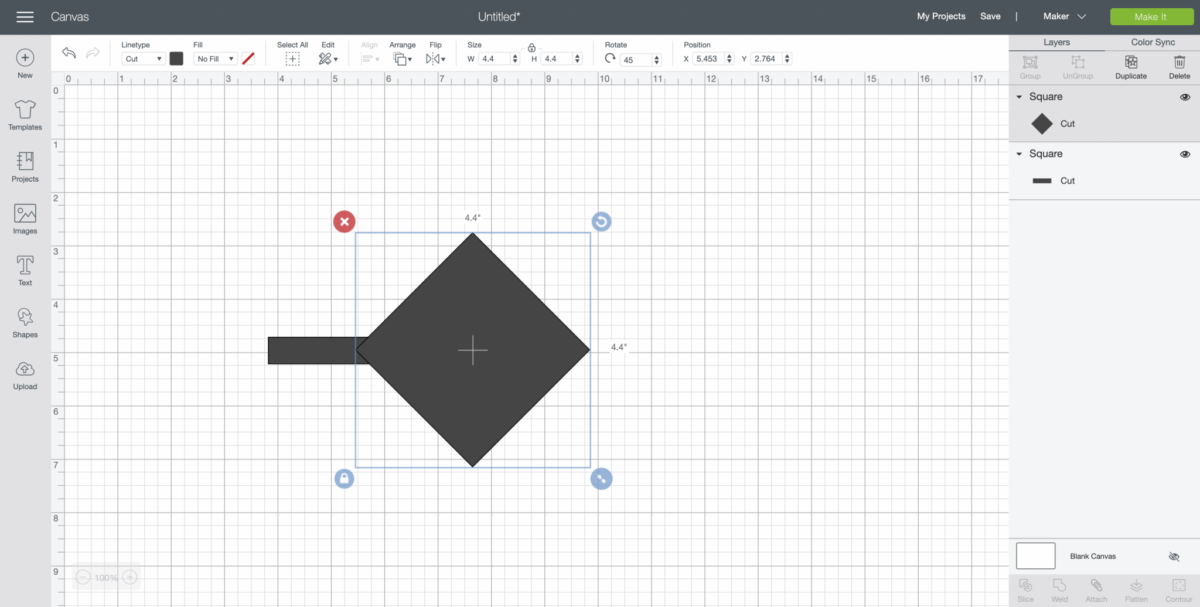Viewport: 1200px width, 607px height.
Task: Switch to the Color Sync tab
Action: pyautogui.click(x=1152, y=43)
